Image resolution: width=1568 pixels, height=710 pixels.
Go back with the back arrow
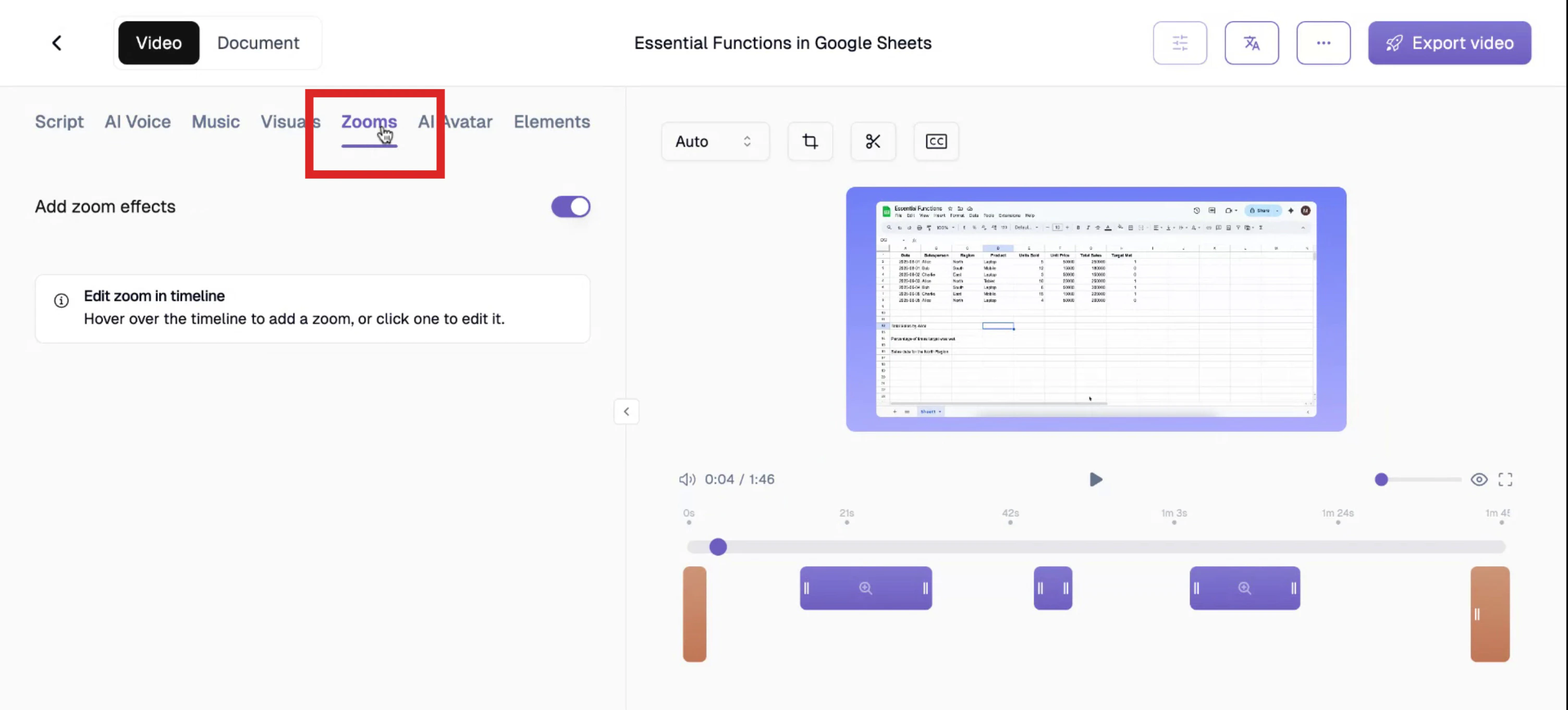coord(57,43)
